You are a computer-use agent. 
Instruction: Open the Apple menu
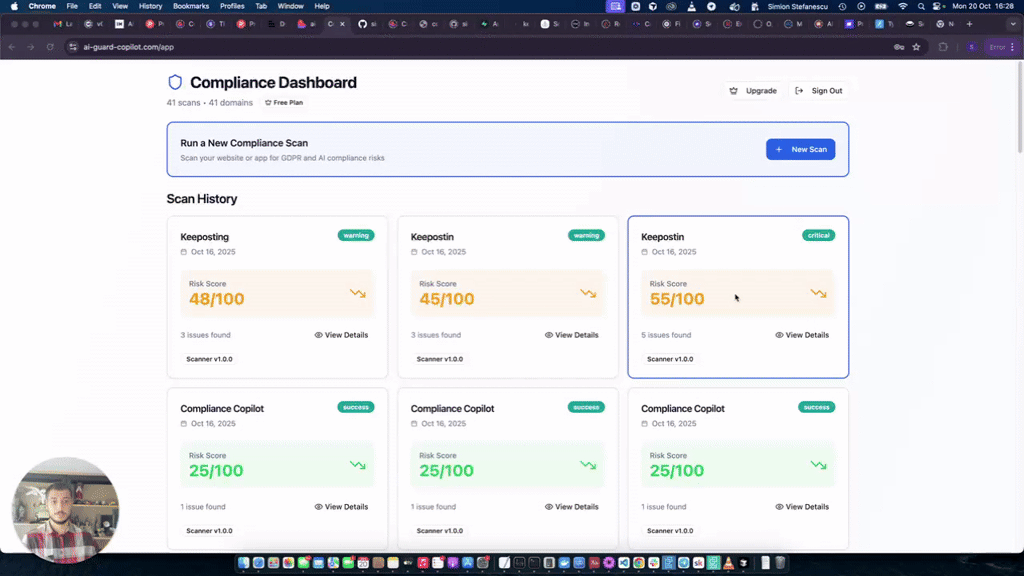click(14, 7)
